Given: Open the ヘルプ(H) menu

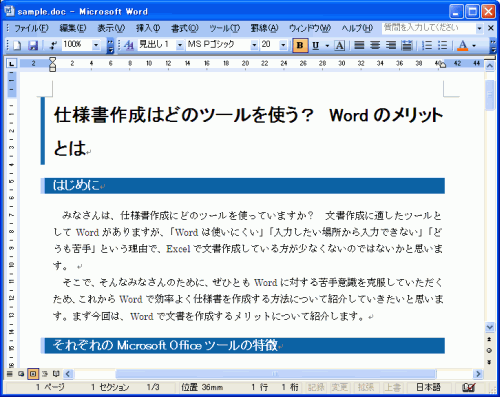Looking at the screenshot, I should 357,28.
